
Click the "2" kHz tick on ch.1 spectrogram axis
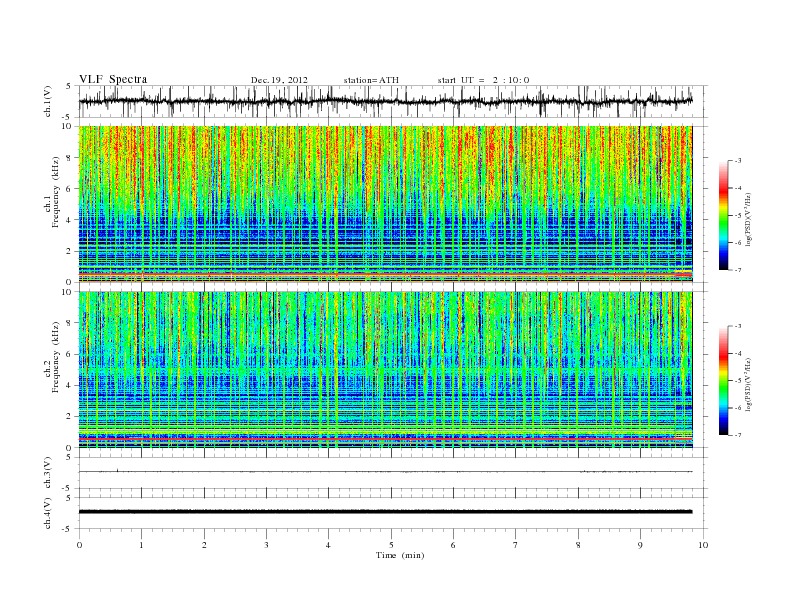[70, 251]
